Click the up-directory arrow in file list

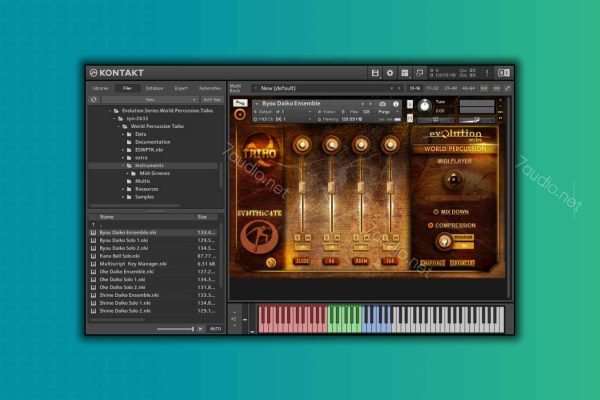(93, 225)
